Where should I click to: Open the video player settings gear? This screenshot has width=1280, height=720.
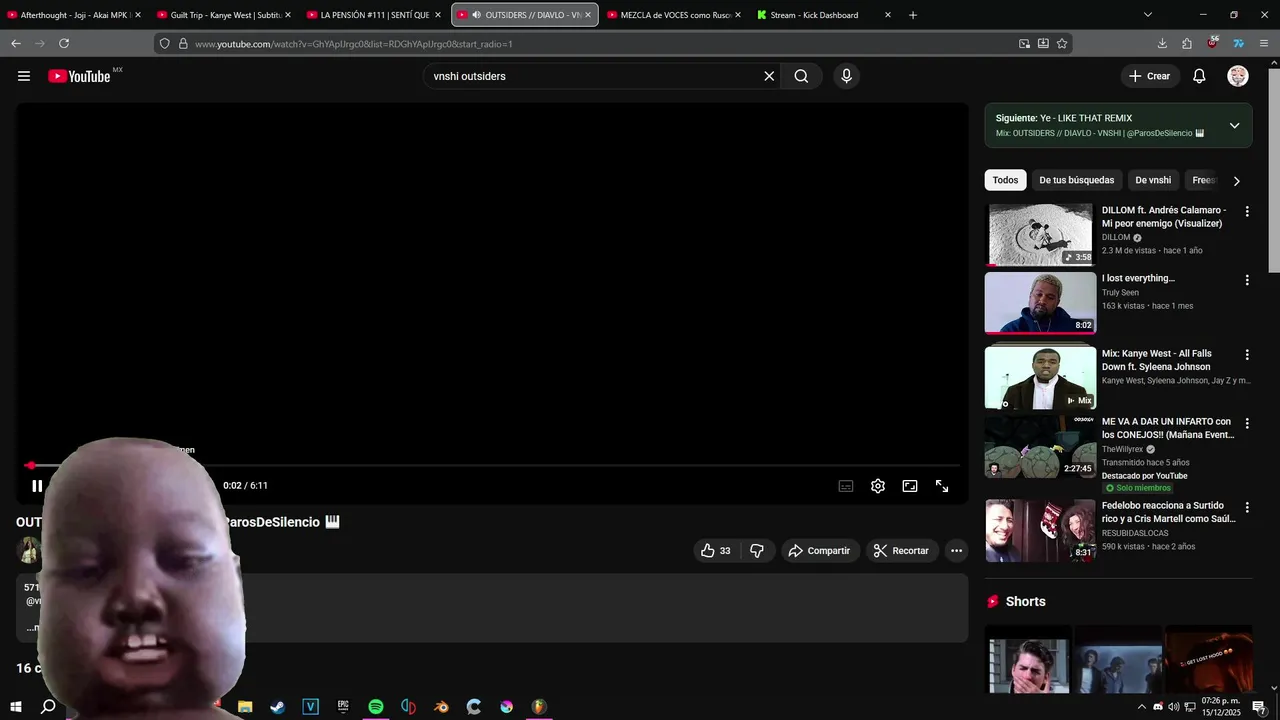(877, 486)
